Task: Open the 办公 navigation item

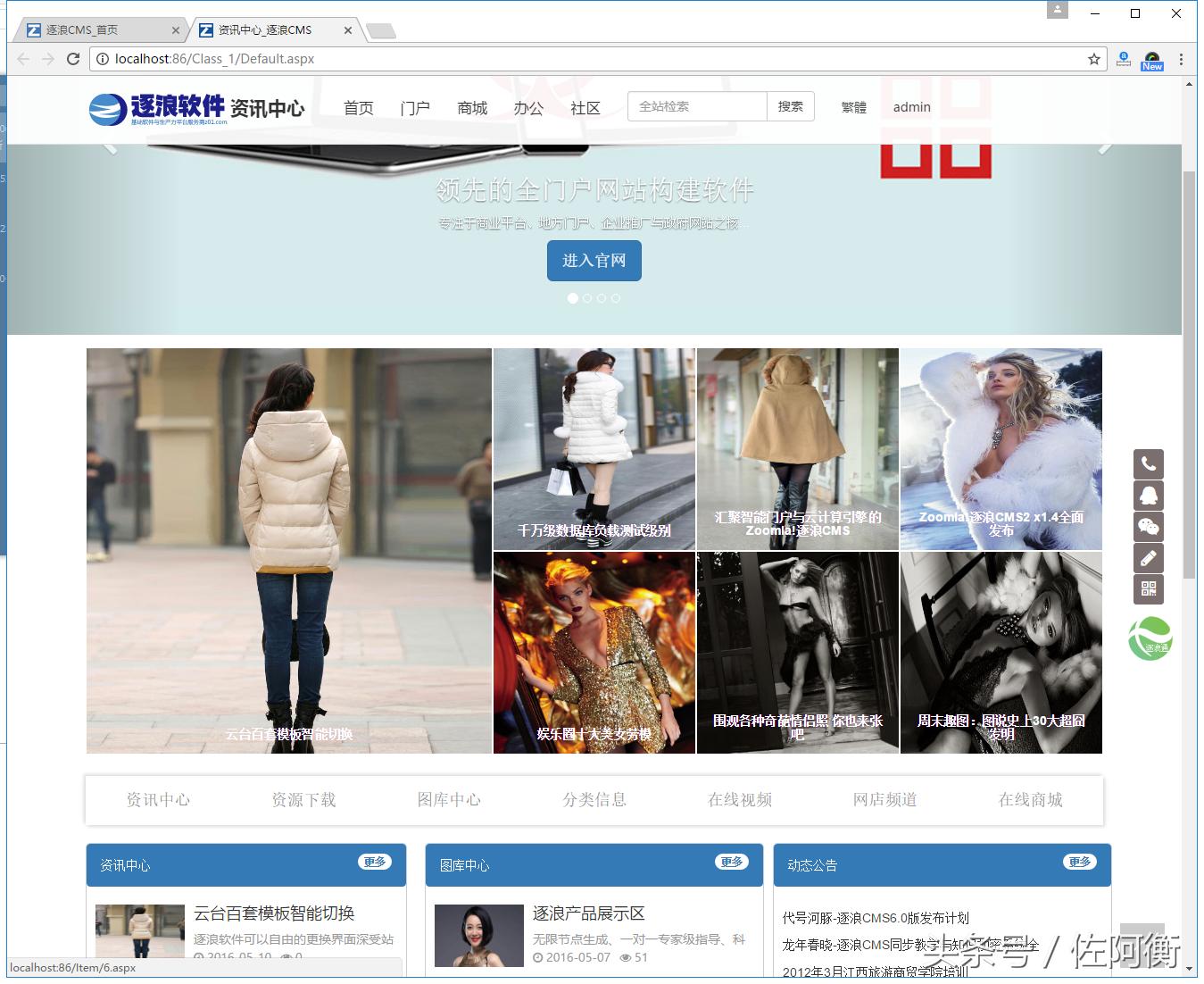Action: 528,108
